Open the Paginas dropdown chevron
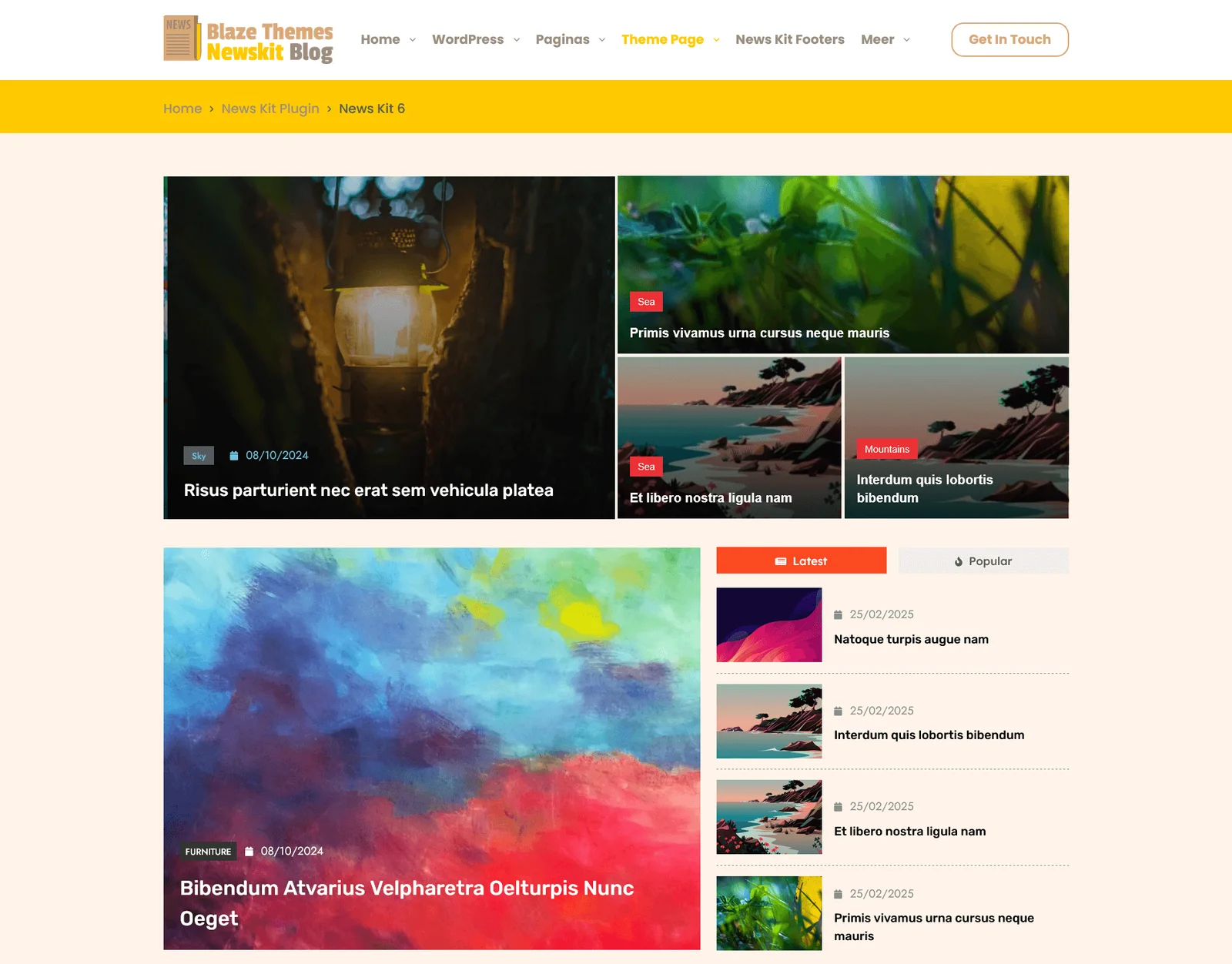This screenshot has height=964, width=1232. click(602, 40)
